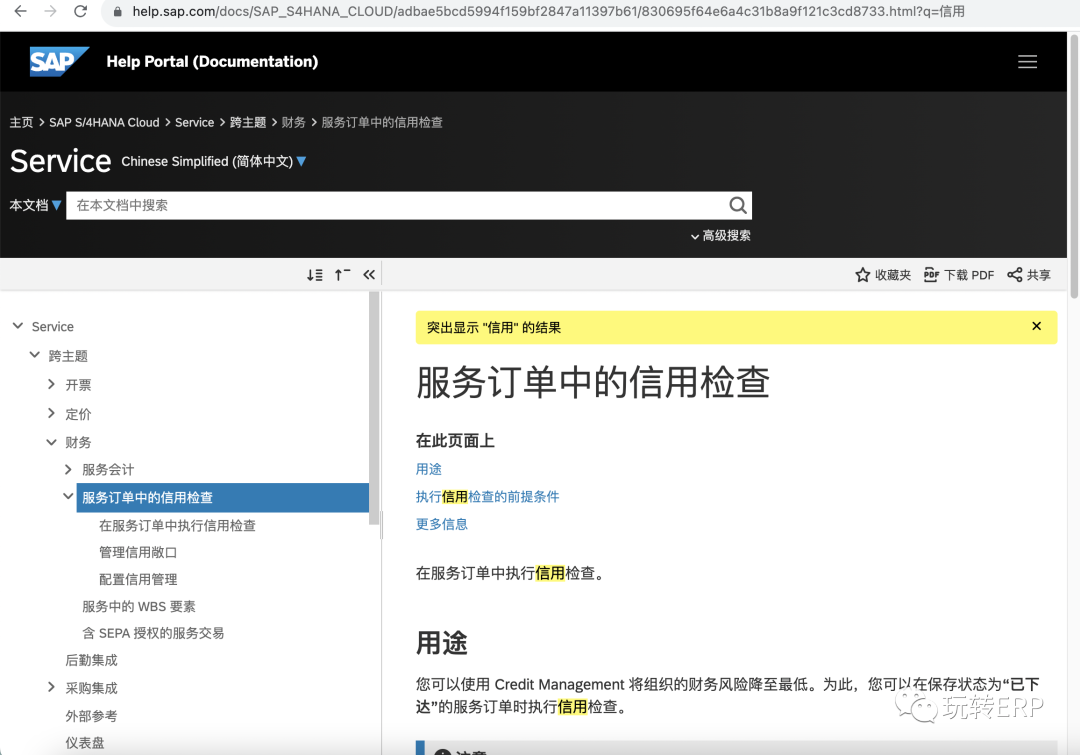This screenshot has width=1080, height=755.
Task: Click the 服务会计 tree label
Action: (107, 470)
